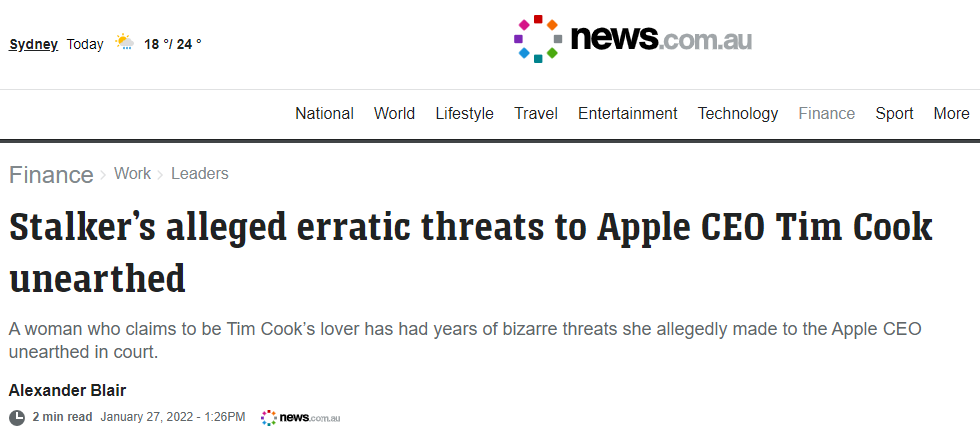Open the Technology section
980x439 pixels.
coord(738,114)
